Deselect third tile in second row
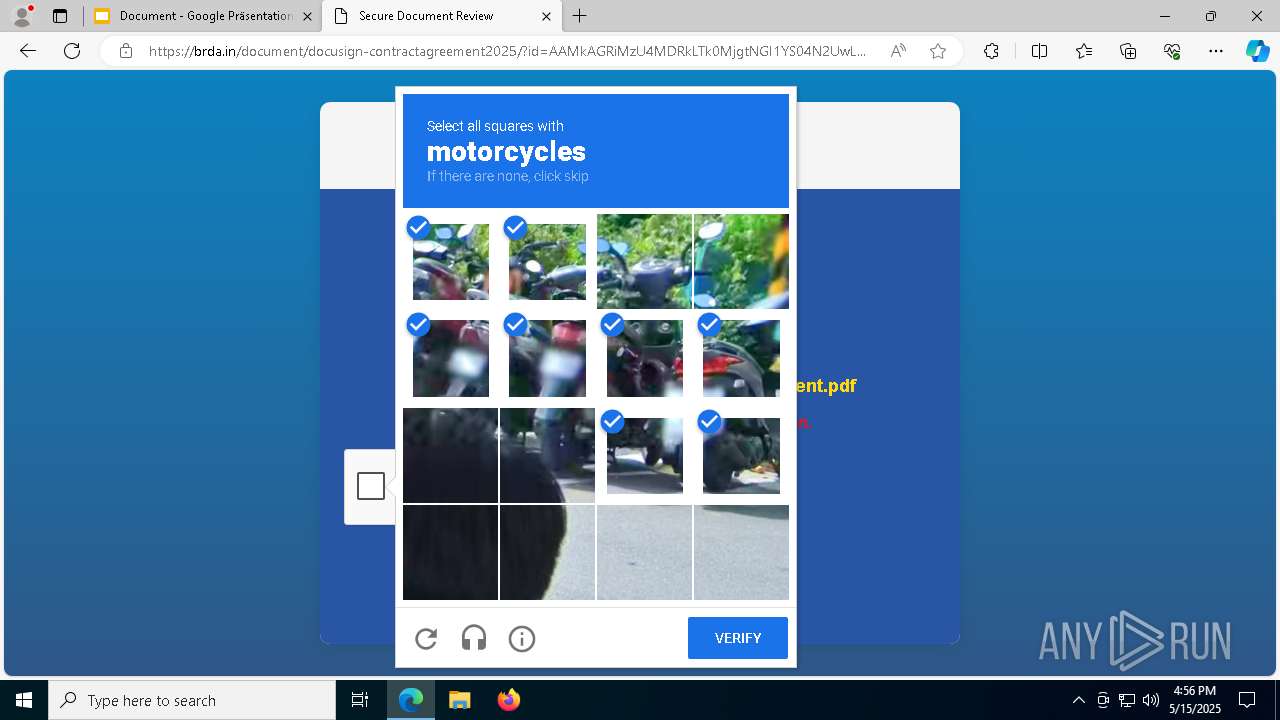The width and height of the screenshot is (1280, 720). [x=644, y=358]
